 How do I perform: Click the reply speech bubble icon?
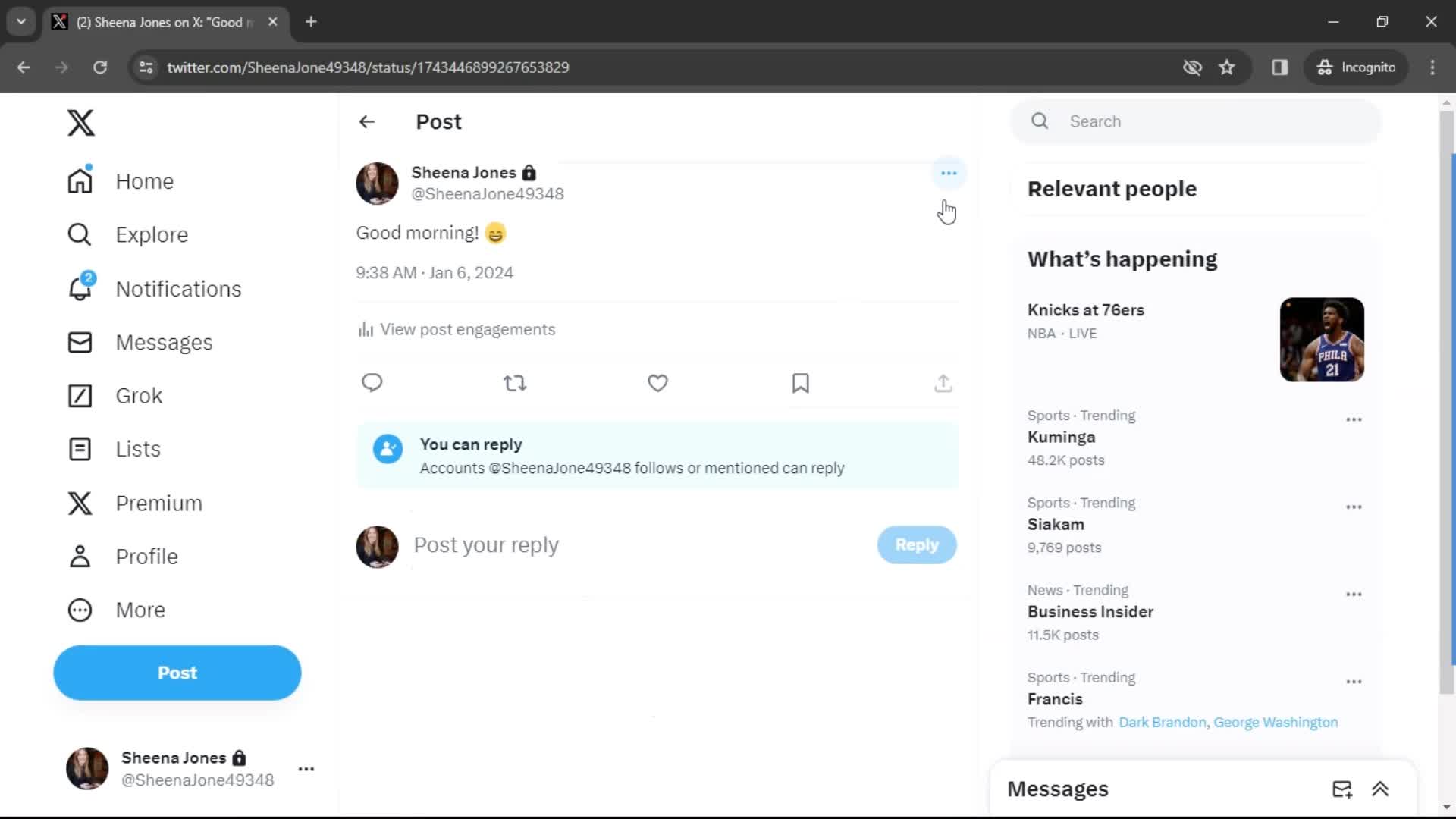pyautogui.click(x=372, y=383)
